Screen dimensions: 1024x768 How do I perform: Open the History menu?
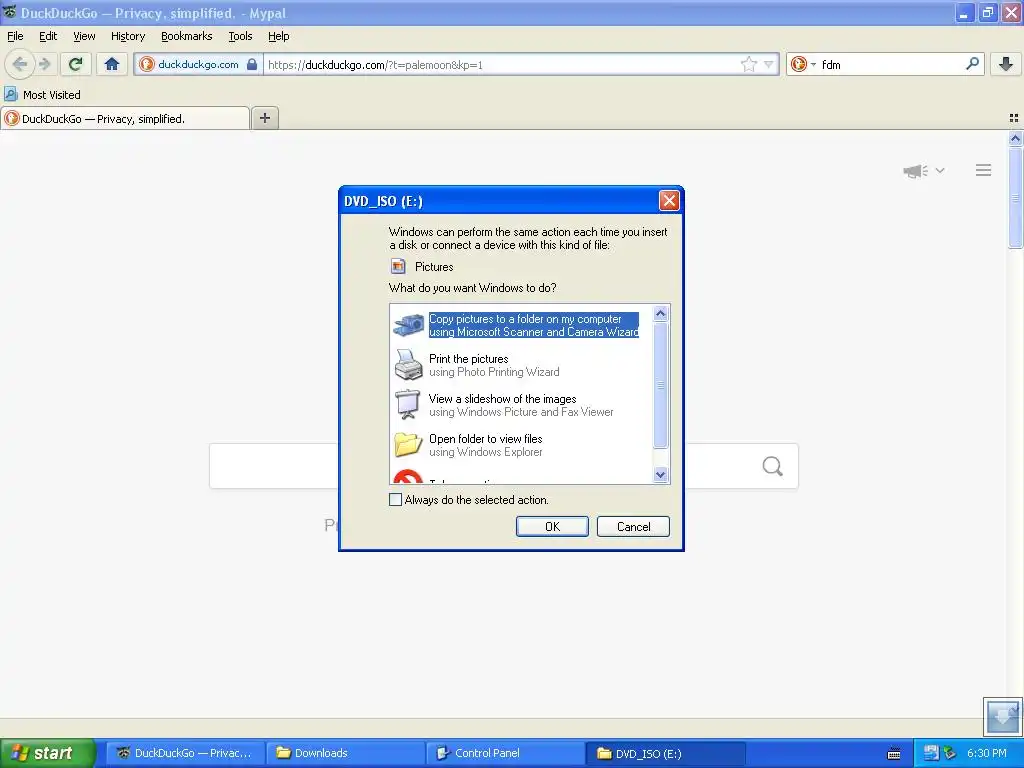(x=127, y=36)
